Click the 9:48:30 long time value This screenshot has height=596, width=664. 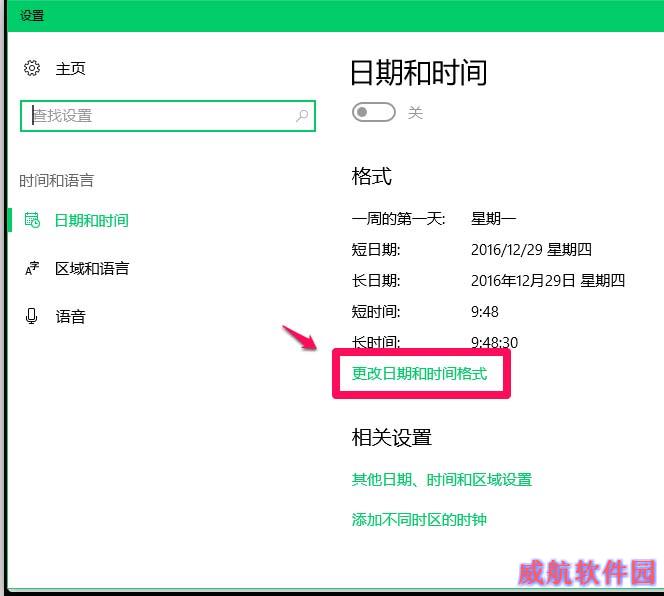(495, 341)
